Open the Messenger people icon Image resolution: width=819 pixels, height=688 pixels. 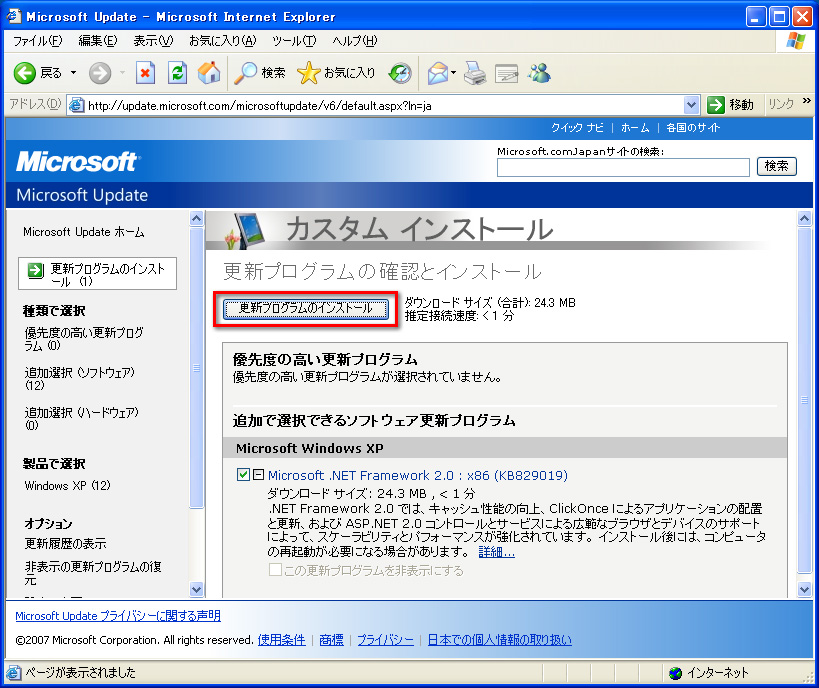click(x=539, y=73)
